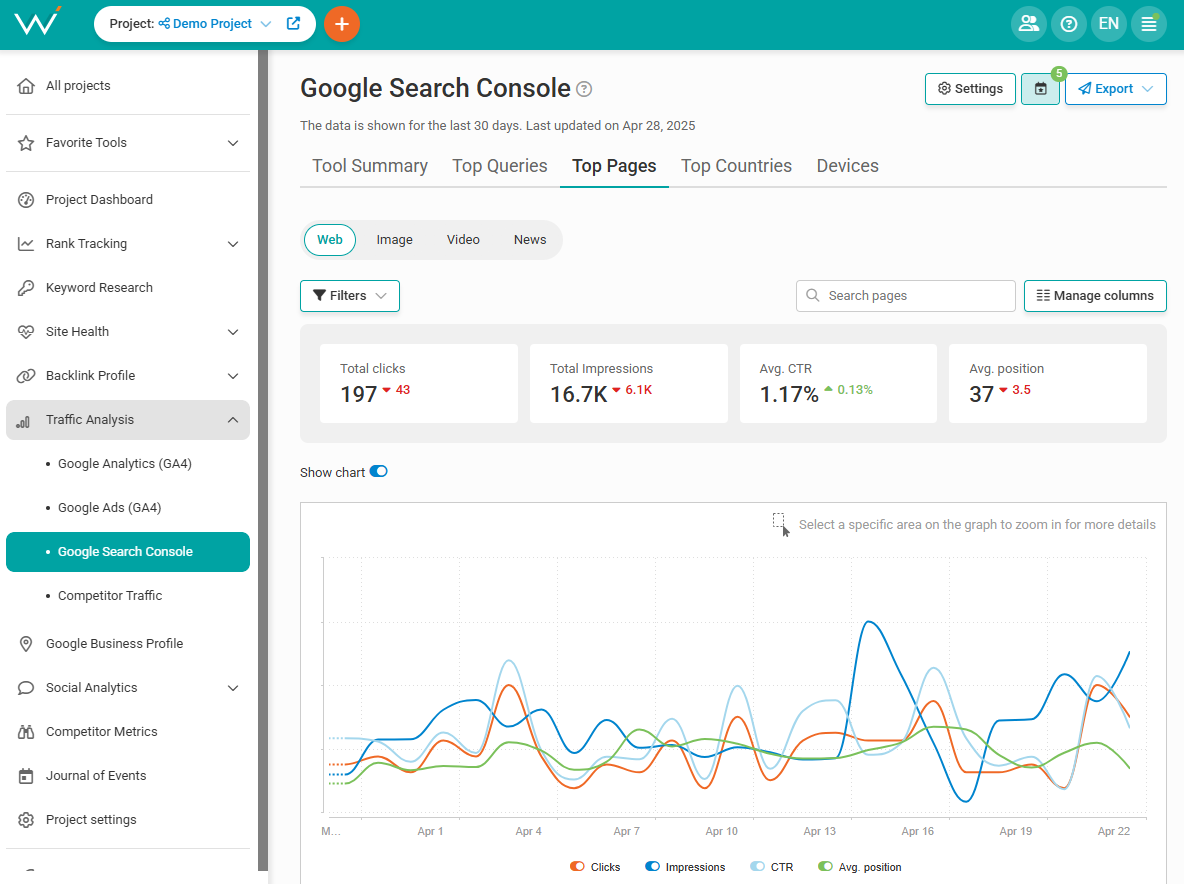
Task: Click the orange plus add button
Action: (342, 24)
